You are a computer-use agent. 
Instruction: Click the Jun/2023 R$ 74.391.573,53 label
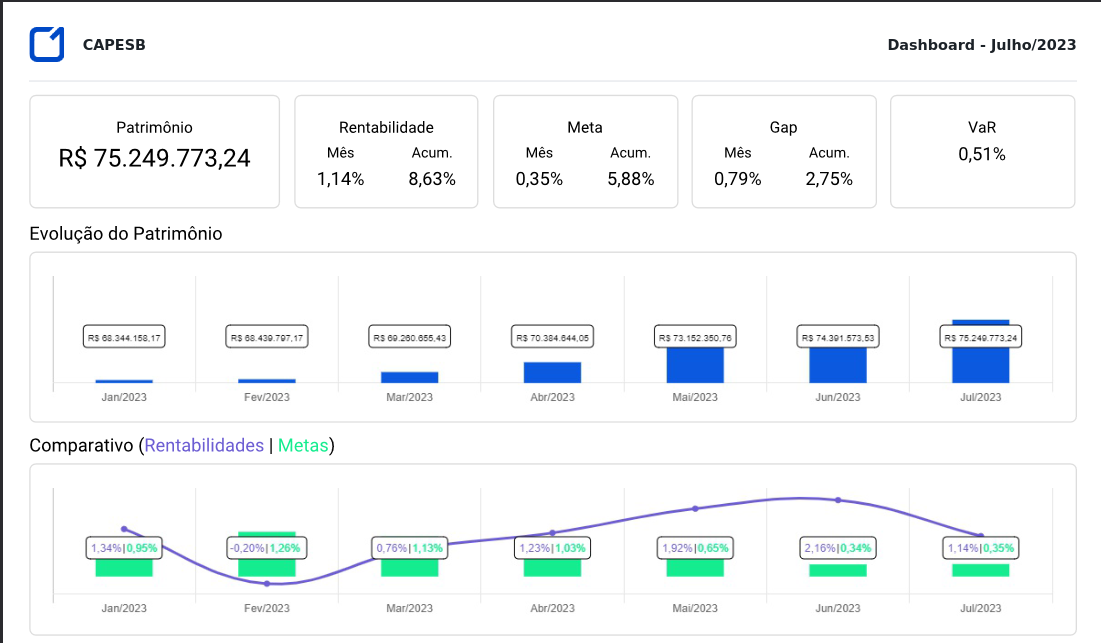(x=838, y=338)
